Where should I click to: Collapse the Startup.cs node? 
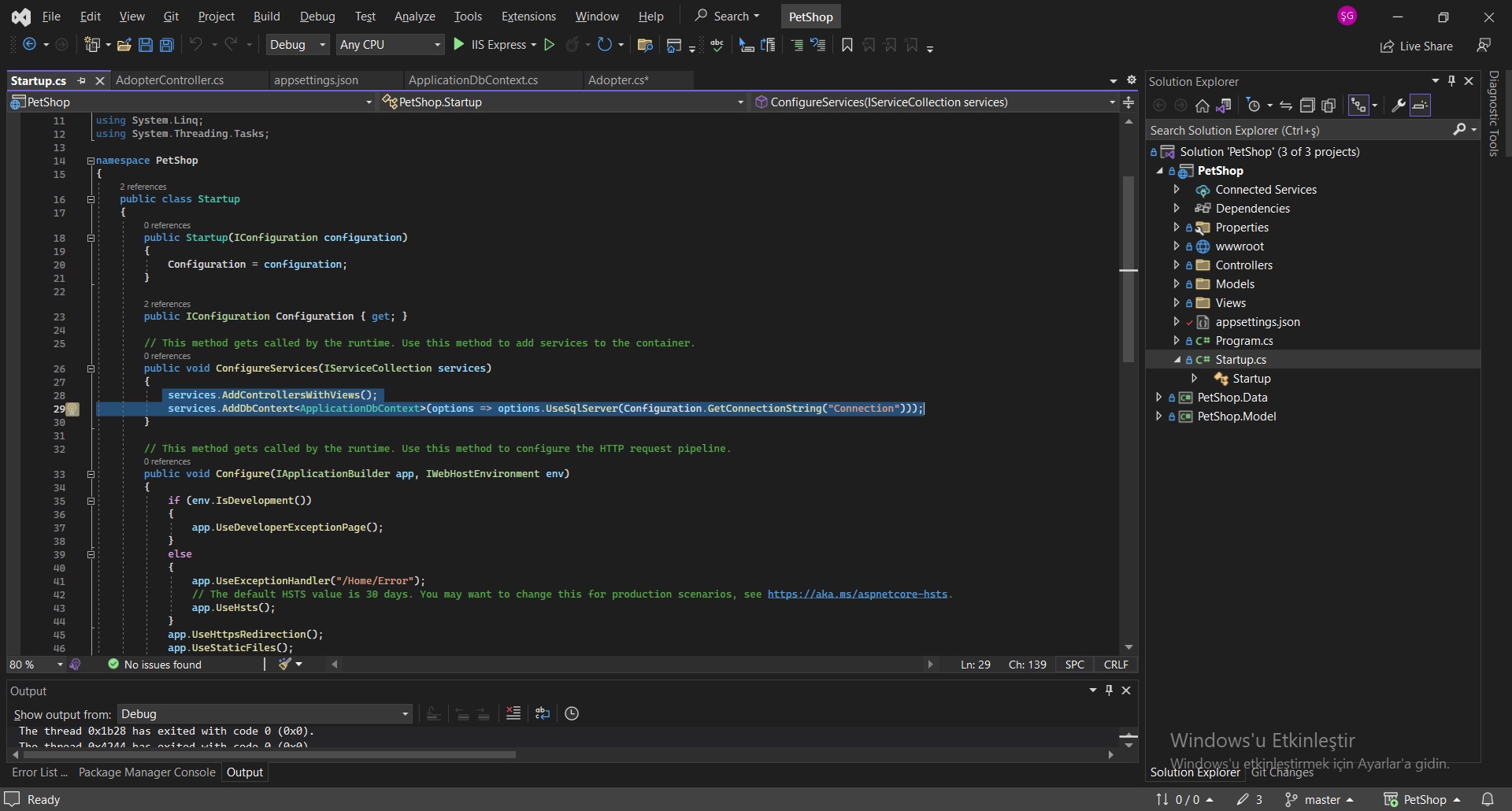[1177, 360]
